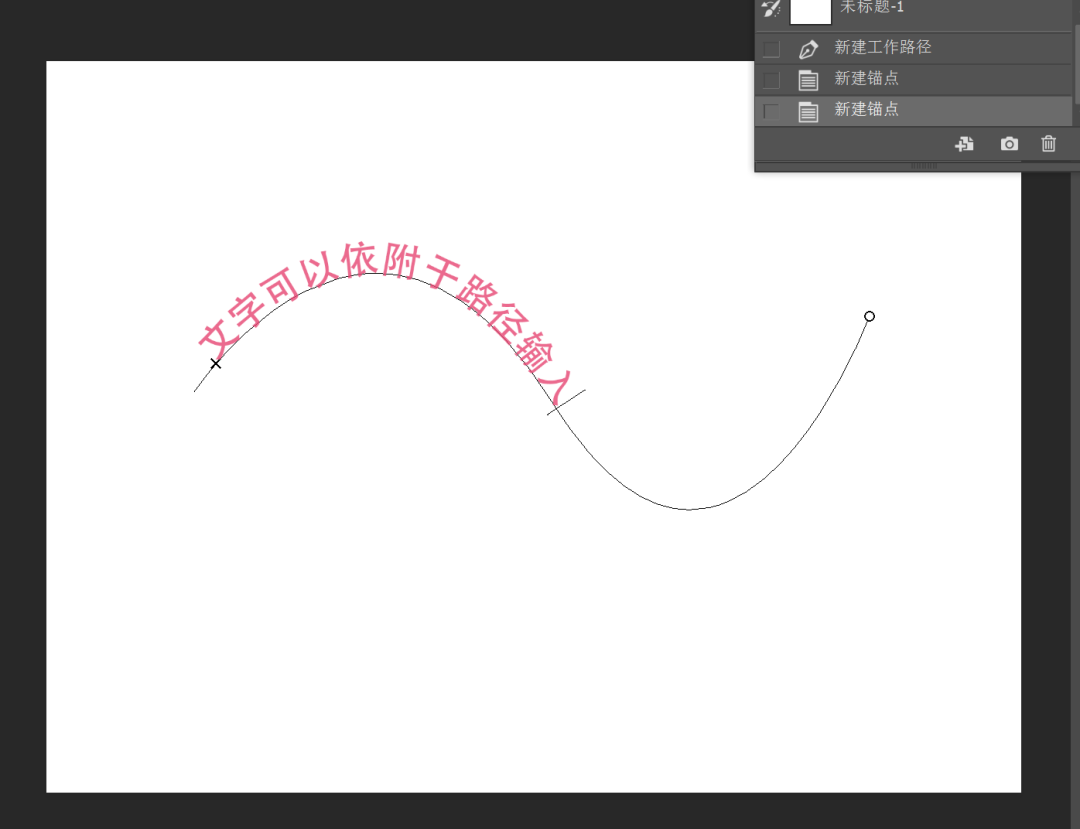This screenshot has width=1080, height=829.
Task: Toggle the checkbox beside second 新建锚点 state
Action: [x=770, y=110]
